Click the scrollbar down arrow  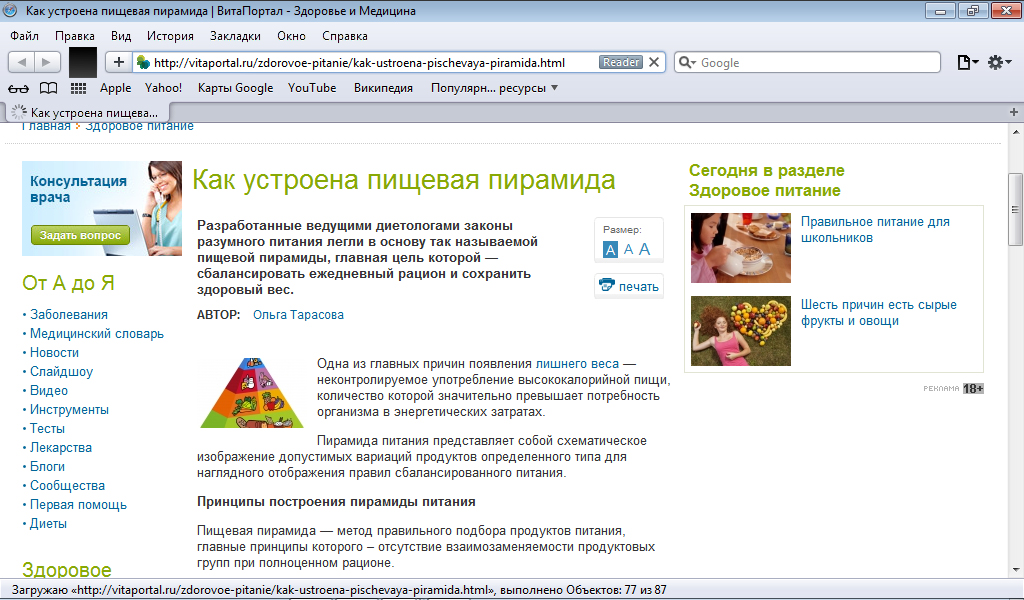[1016, 570]
